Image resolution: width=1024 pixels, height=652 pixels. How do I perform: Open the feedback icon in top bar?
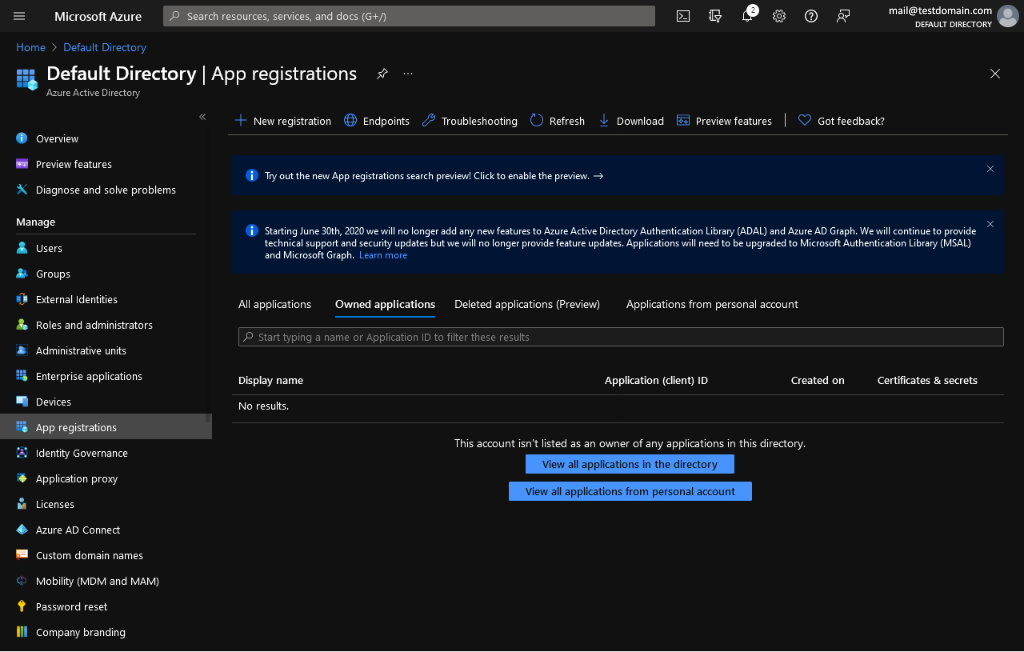(843, 16)
